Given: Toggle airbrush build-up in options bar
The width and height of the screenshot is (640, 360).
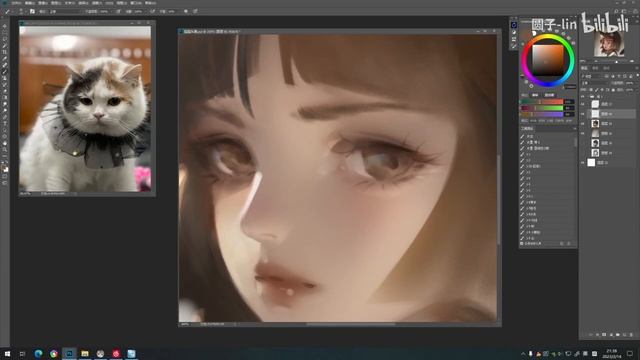Looking at the screenshot, I should click(x=152, y=11).
